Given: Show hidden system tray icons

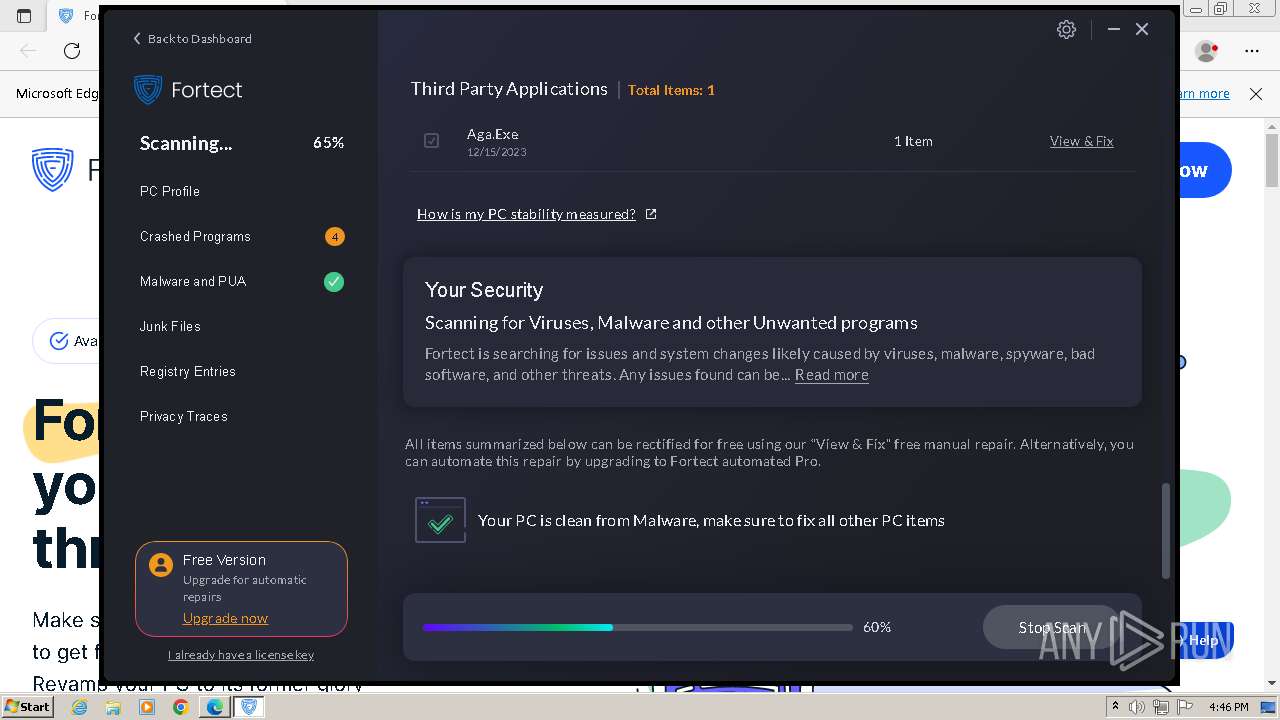Looking at the screenshot, I should pos(1115,707).
